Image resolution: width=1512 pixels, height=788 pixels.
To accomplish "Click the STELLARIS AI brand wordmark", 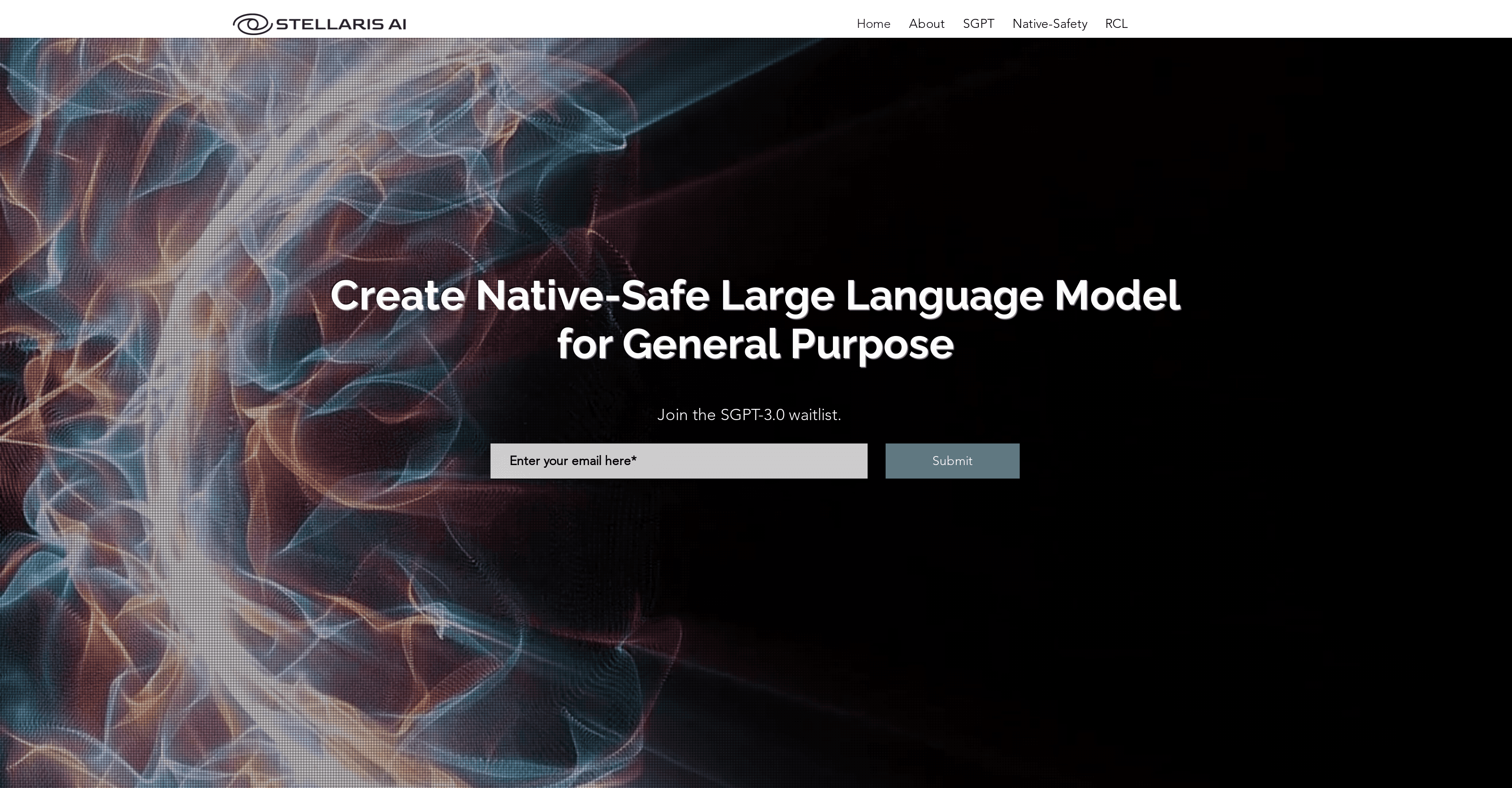I will tap(341, 24).
